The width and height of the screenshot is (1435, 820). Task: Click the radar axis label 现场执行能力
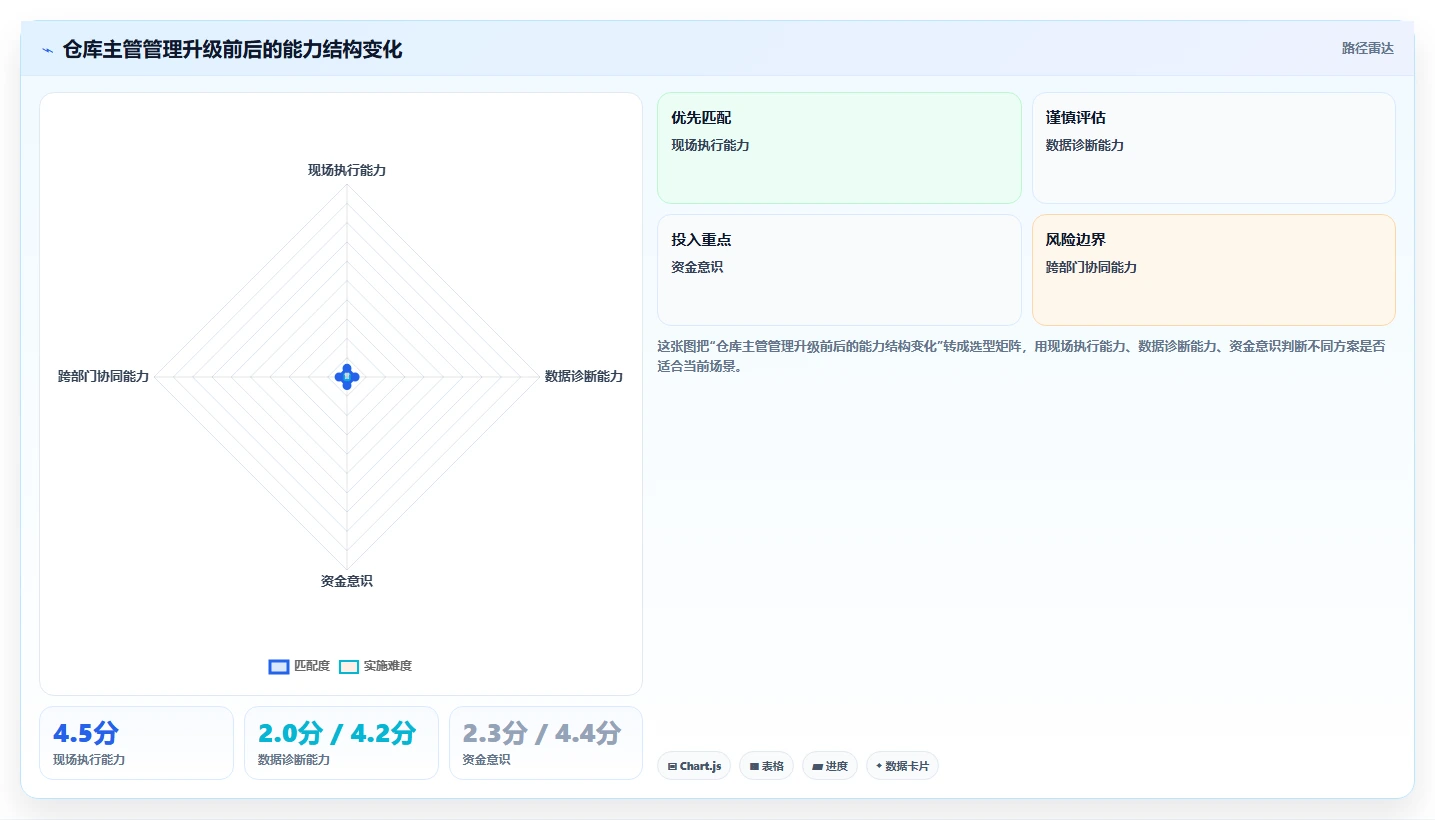coord(347,170)
